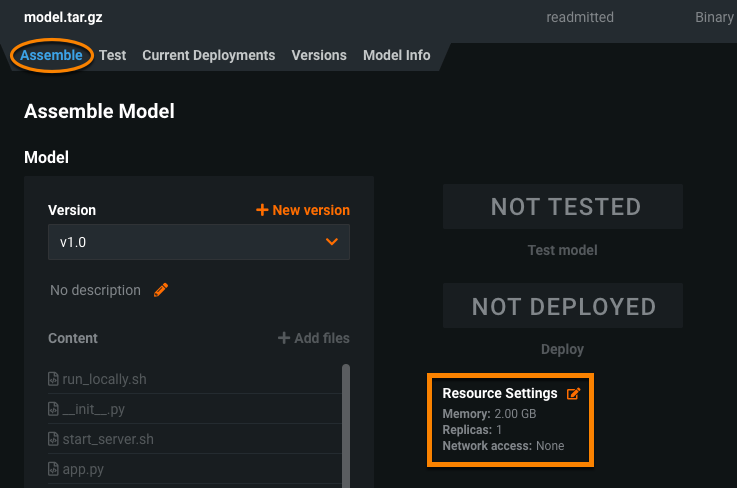Image resolution: width=737 pixels, height=488 pixels.
Task: Open the Versions tab
Action: (x=319, y=55)
